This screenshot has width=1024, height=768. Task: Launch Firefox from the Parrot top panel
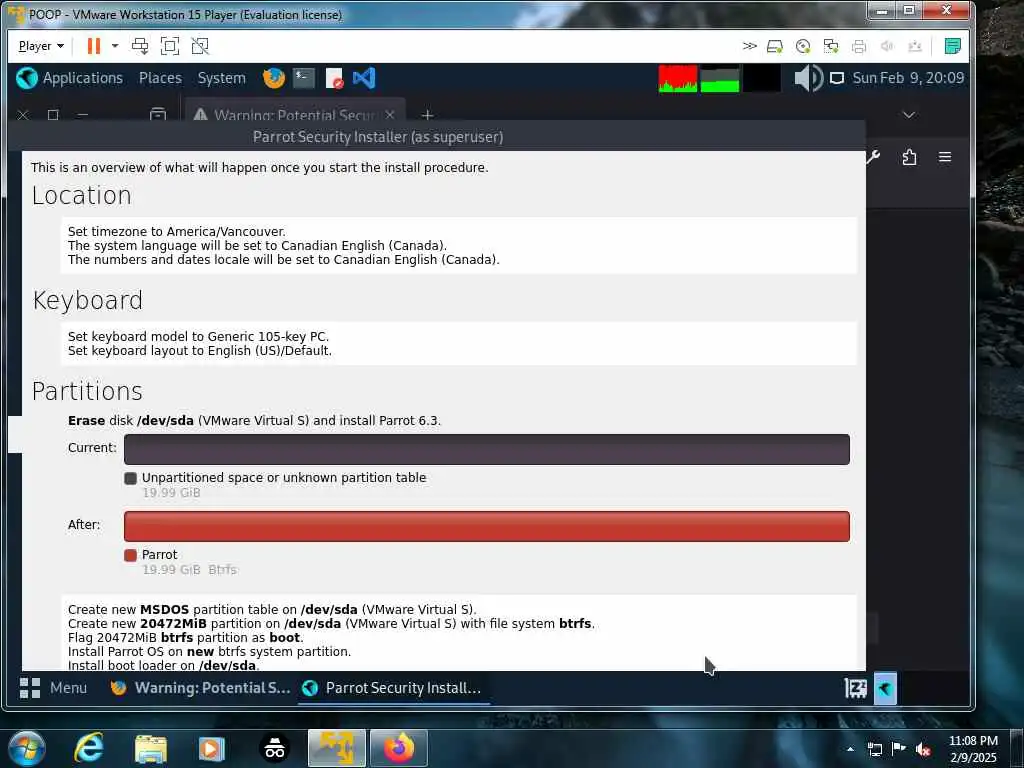[x=274, y=78]
